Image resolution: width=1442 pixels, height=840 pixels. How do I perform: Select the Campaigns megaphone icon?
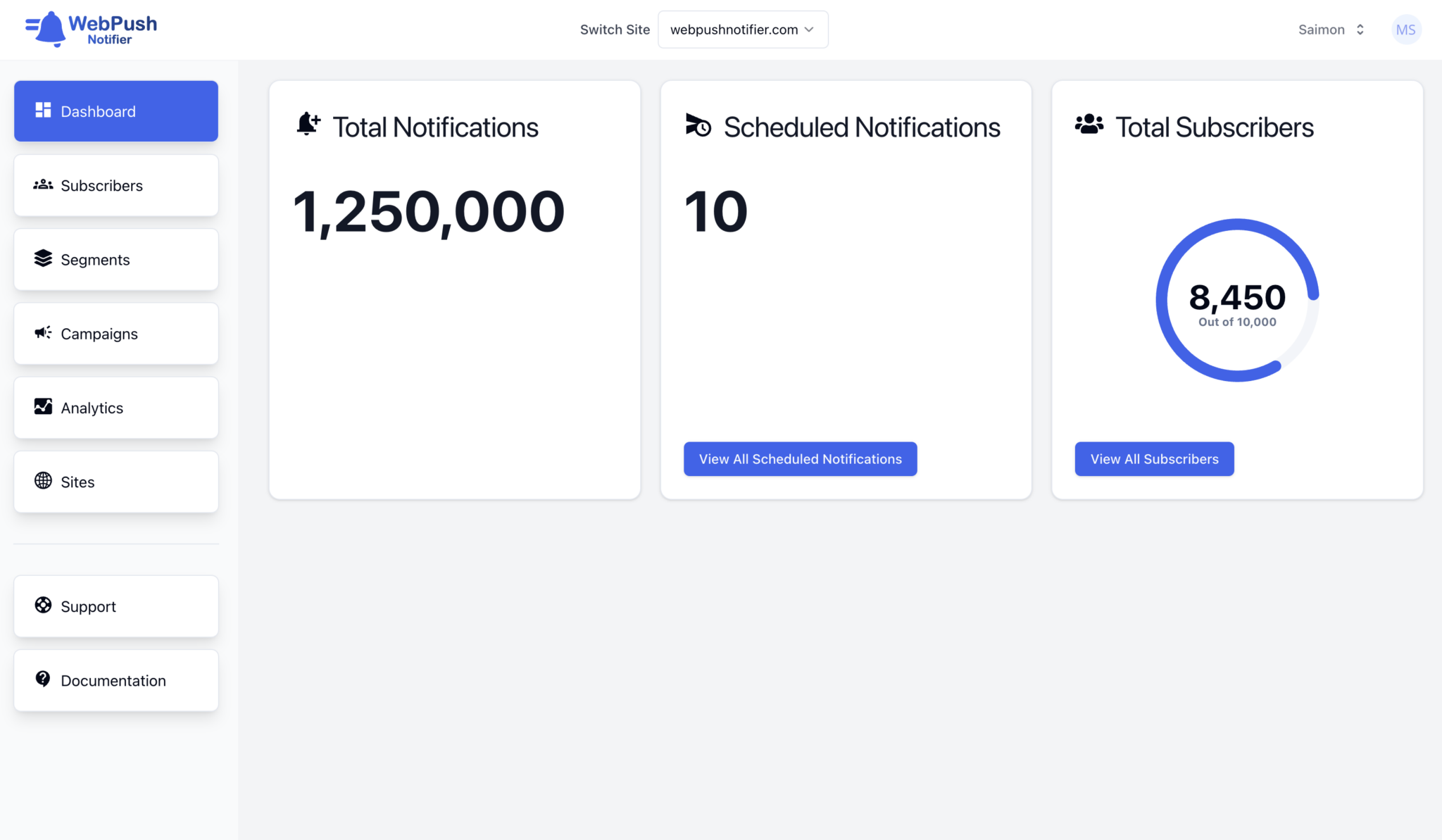pyautogui.click(x=43, y=333)
